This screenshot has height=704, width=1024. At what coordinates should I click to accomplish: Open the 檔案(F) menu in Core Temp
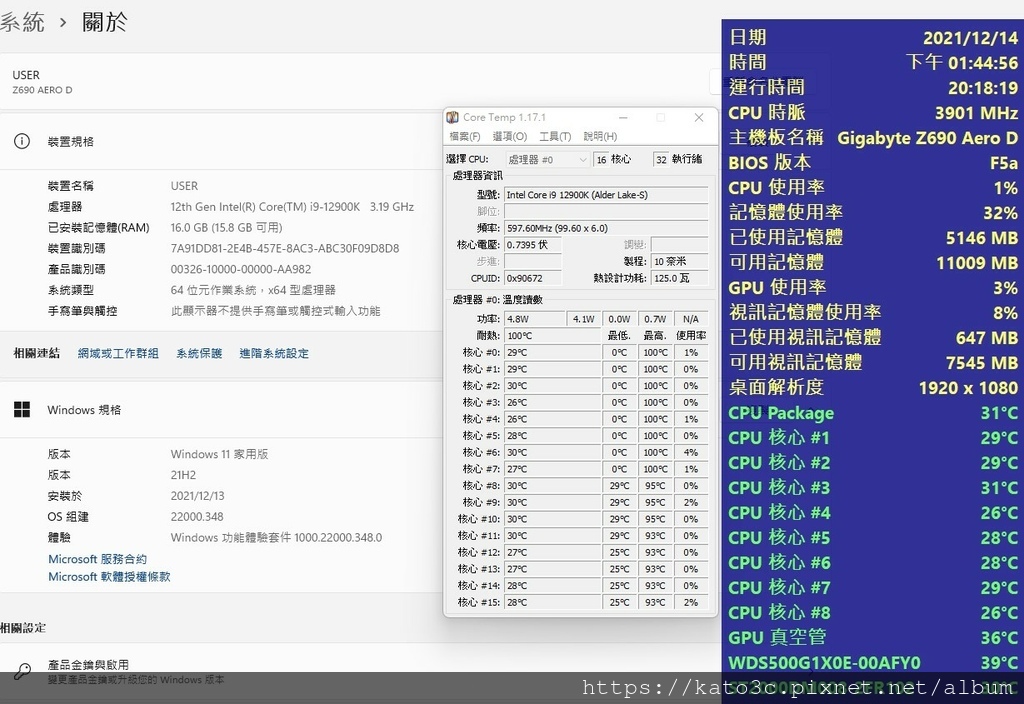pyautogui.click(x=464, y=136)
